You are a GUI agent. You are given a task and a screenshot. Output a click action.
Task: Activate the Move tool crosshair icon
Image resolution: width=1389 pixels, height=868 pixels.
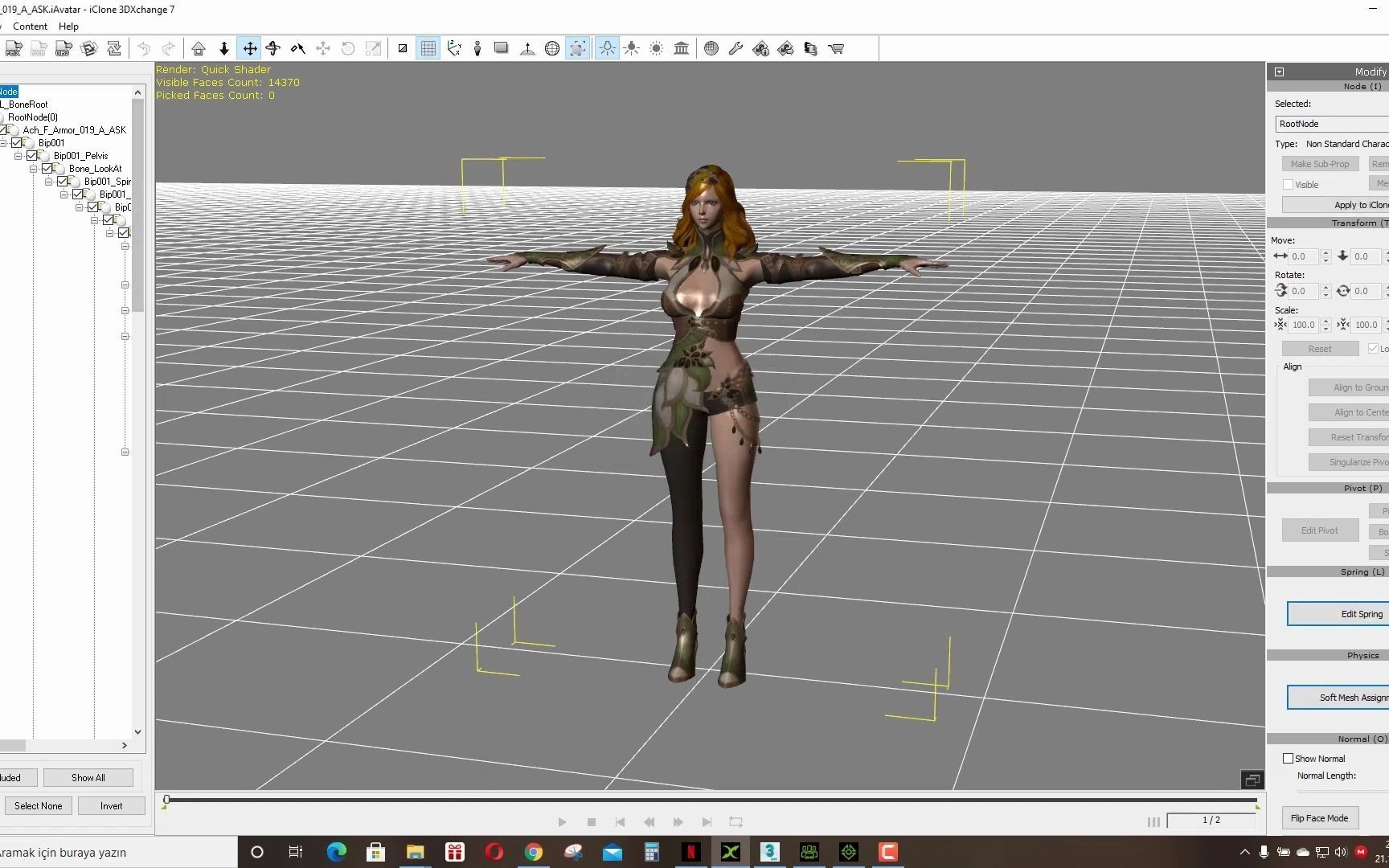[250, 49]
